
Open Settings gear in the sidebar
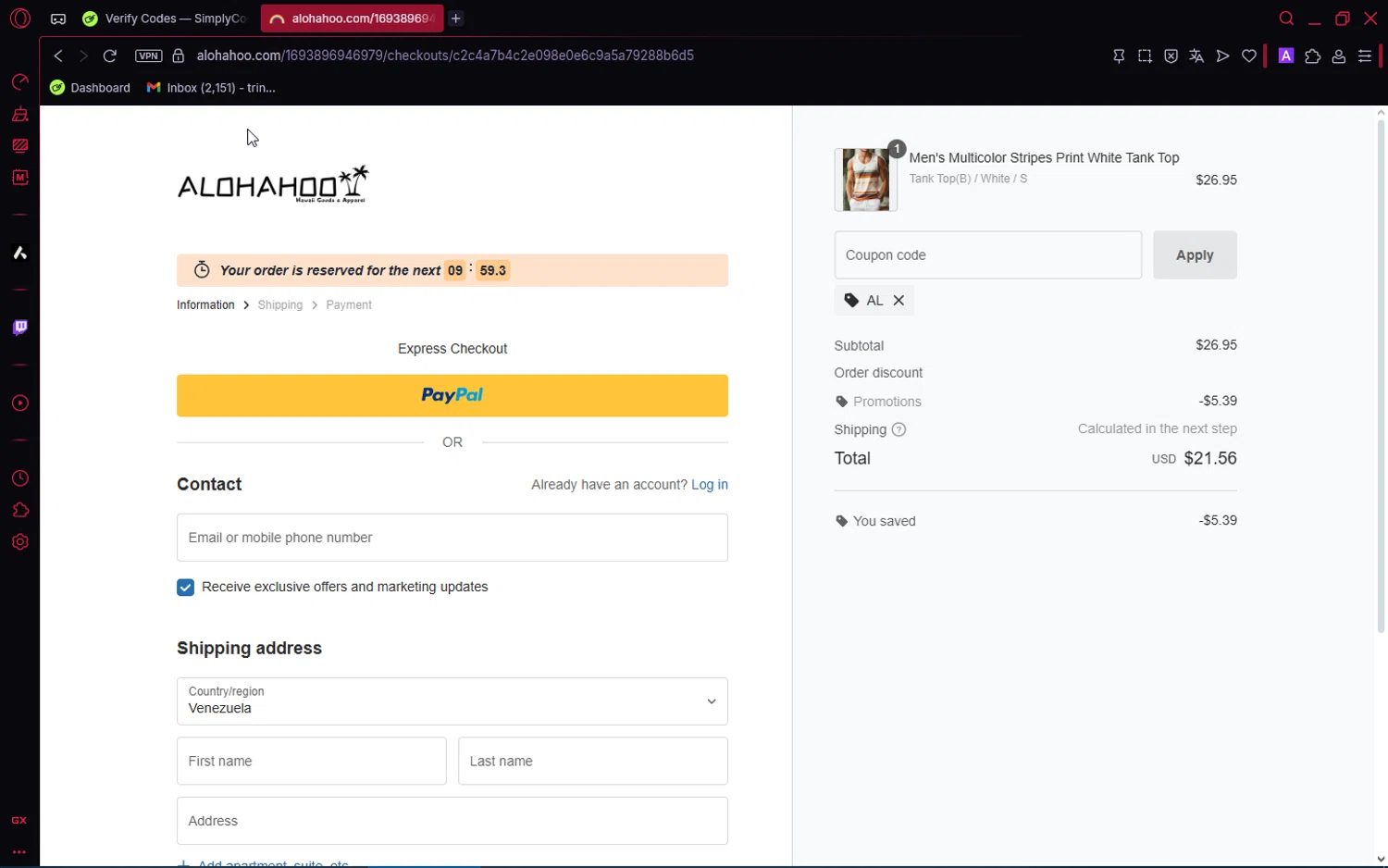pyautogui.click(x=19, y=542)
